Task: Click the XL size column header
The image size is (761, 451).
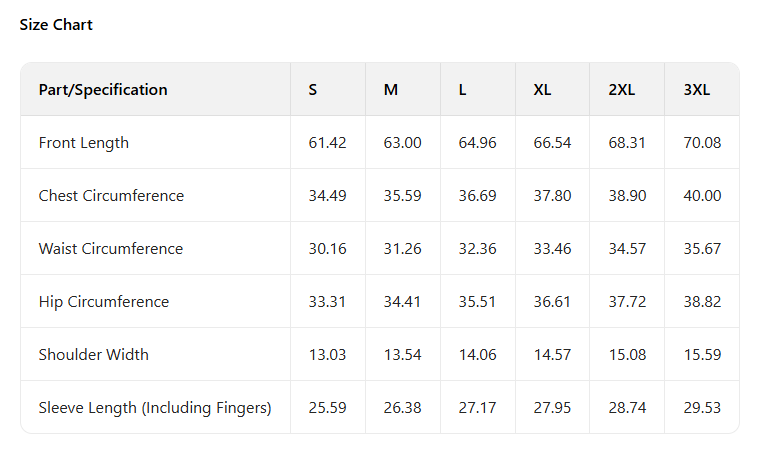Action: coord(542,90)
